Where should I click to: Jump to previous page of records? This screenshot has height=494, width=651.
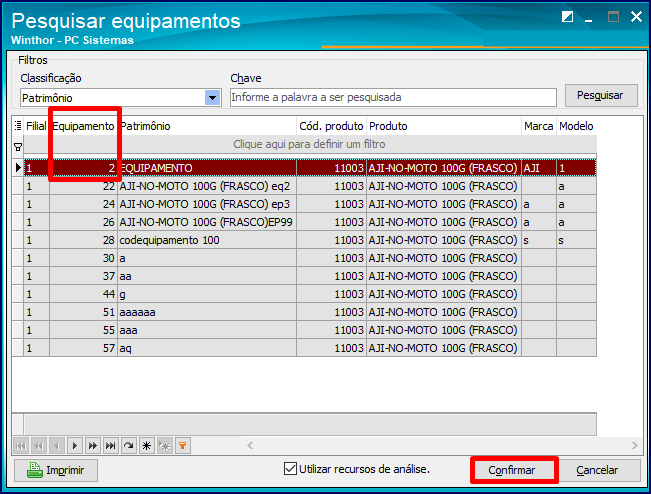[x=39, y=446]
